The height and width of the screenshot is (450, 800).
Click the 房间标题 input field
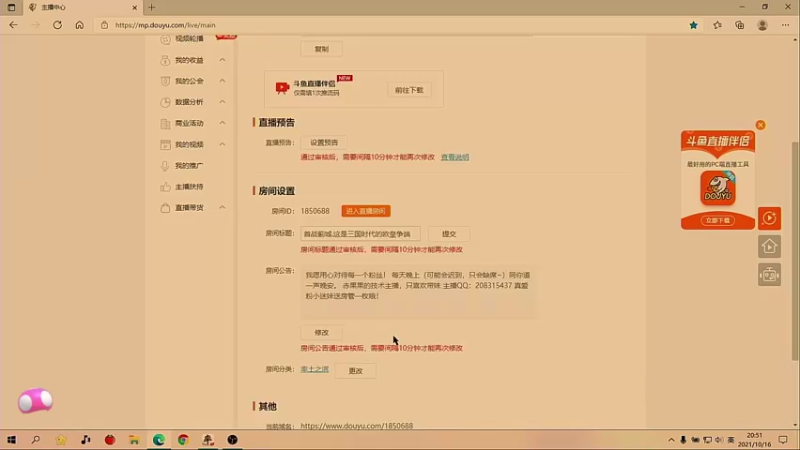pos(360,234)
